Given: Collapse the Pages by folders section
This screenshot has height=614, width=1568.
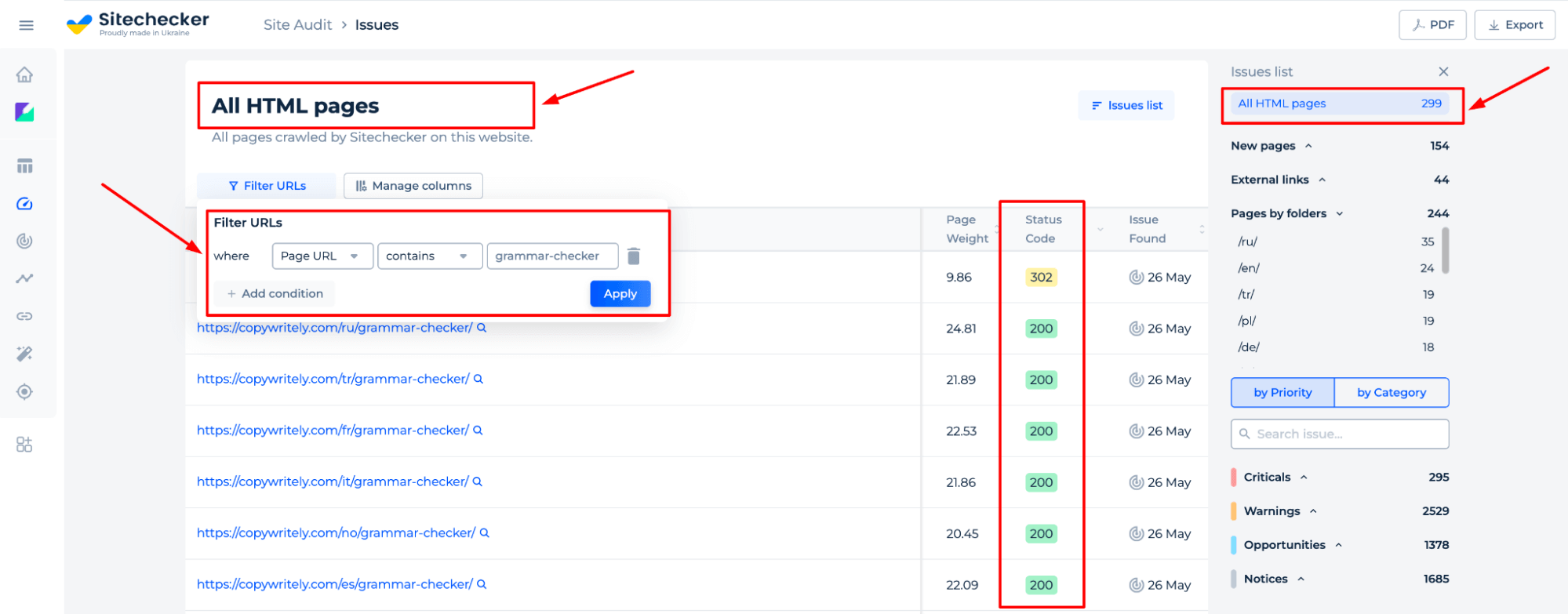Looking at the screenshot, I should [x=1340, y=213].
